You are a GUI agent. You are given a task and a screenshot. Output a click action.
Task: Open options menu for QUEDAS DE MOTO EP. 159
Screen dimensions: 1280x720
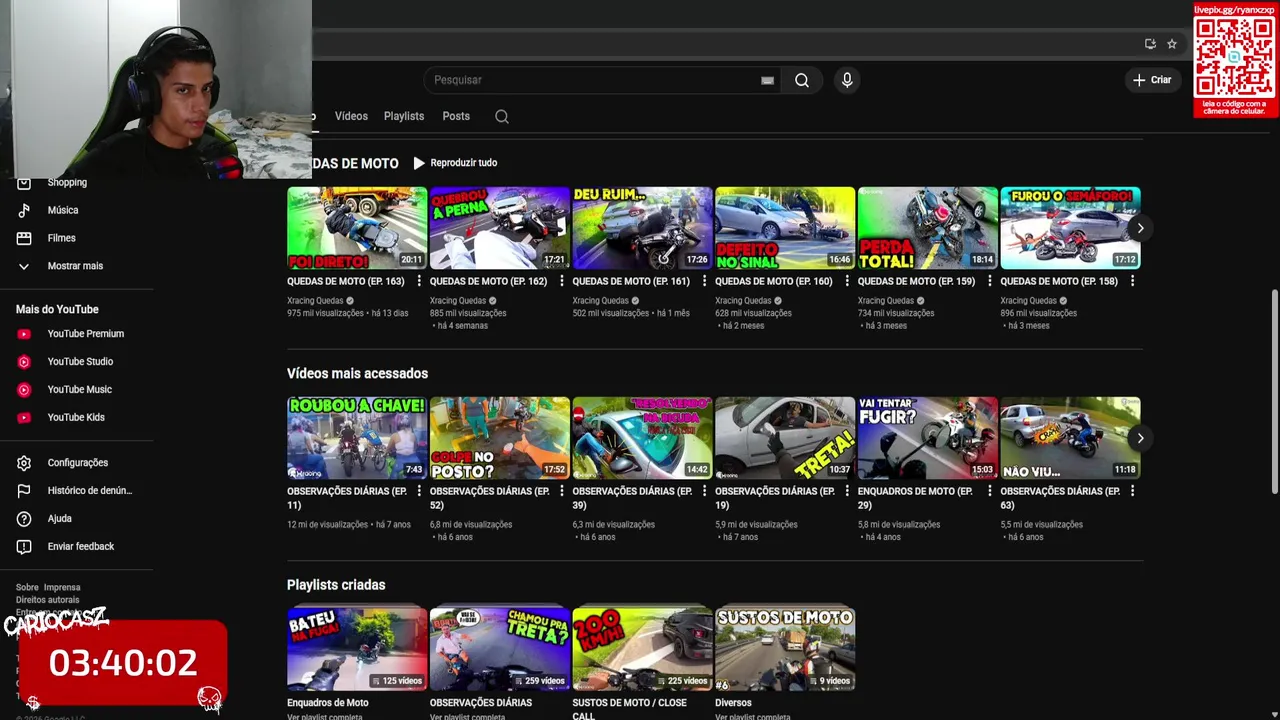pyautogui.click(x=989, y=281)
